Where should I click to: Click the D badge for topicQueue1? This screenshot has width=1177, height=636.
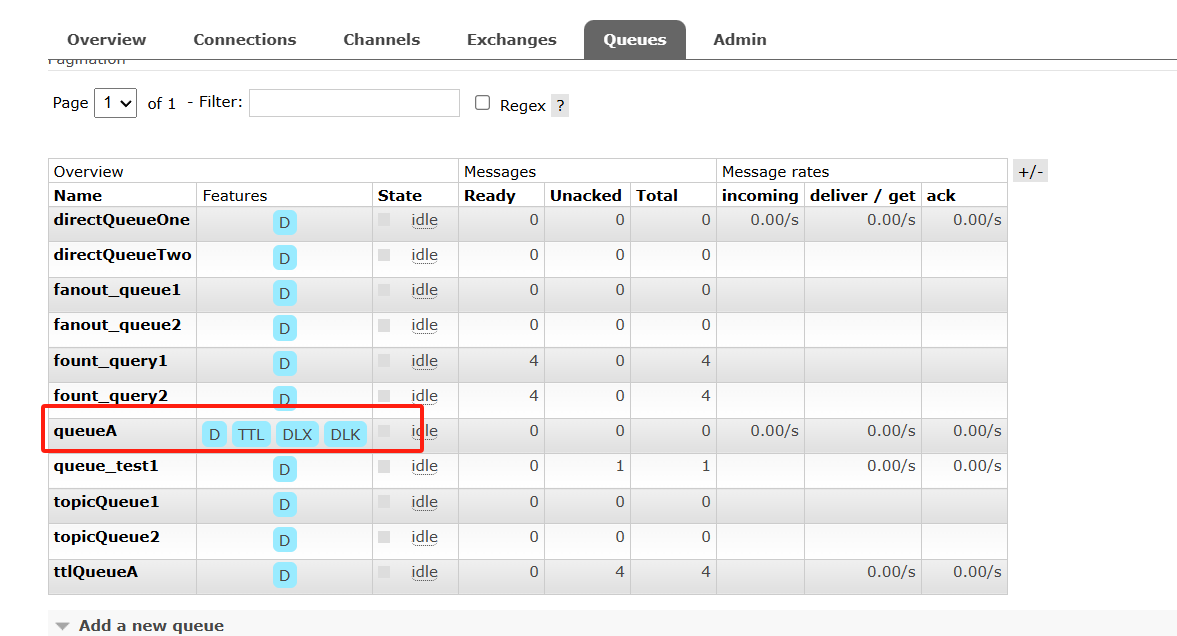click(x=284, y=505)
